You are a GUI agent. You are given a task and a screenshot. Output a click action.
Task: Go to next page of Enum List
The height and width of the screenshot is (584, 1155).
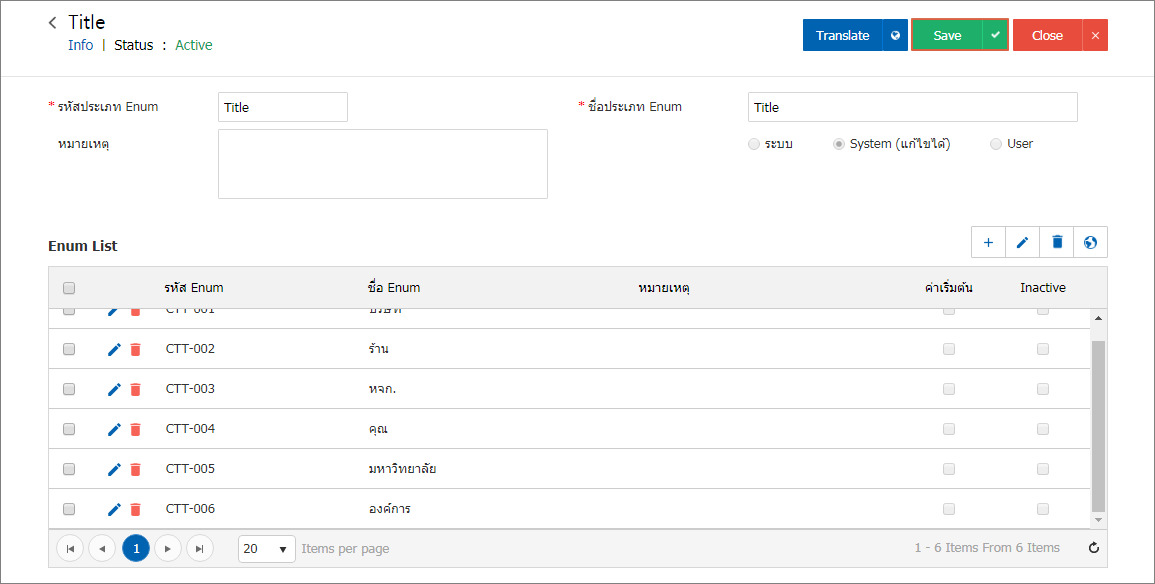click(168, 549)
